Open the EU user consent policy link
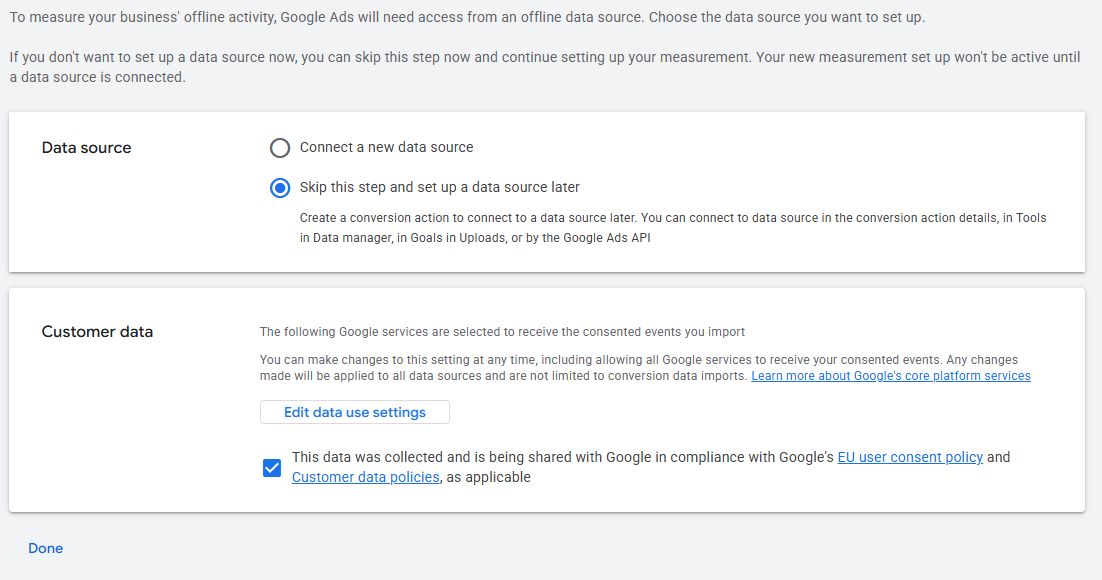The image size is (1102, 580). 910,457
